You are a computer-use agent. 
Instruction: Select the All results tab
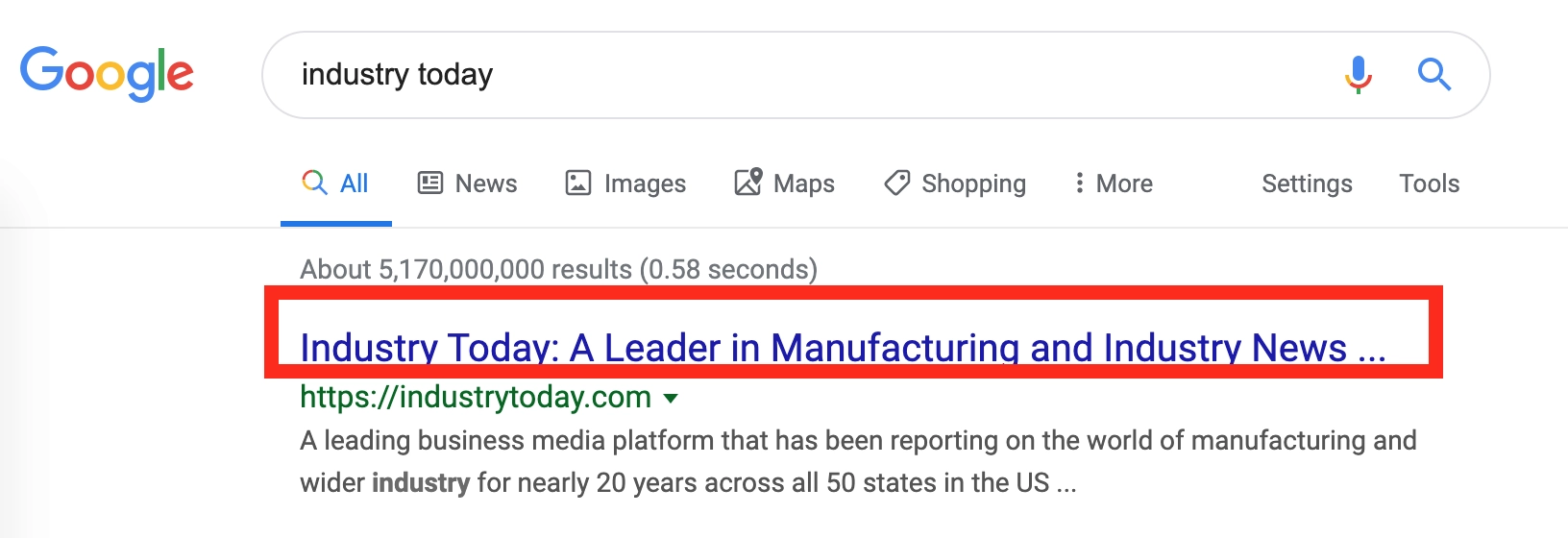click(354, 183)
